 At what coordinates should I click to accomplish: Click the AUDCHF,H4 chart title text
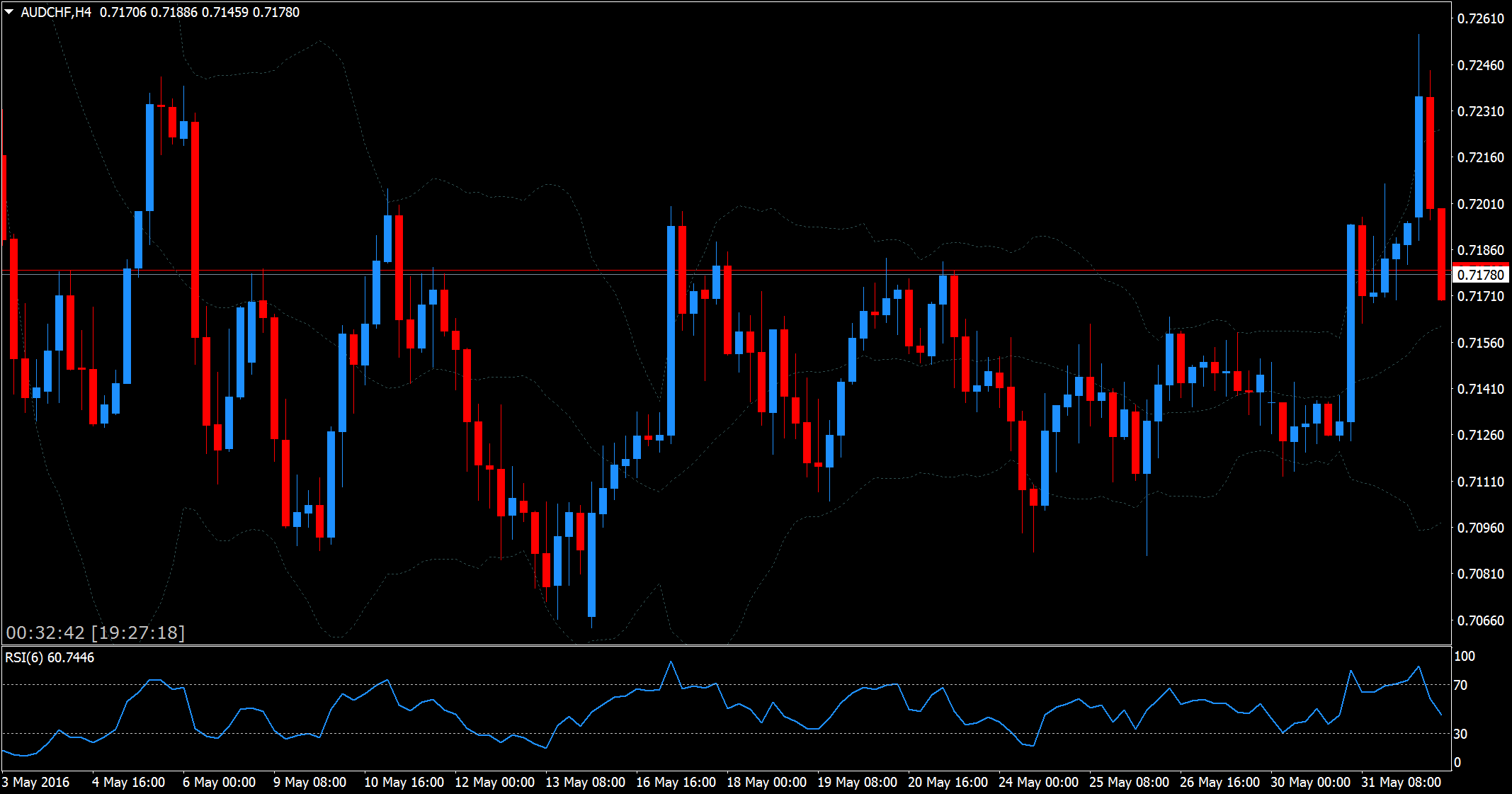tap(56, 12)
